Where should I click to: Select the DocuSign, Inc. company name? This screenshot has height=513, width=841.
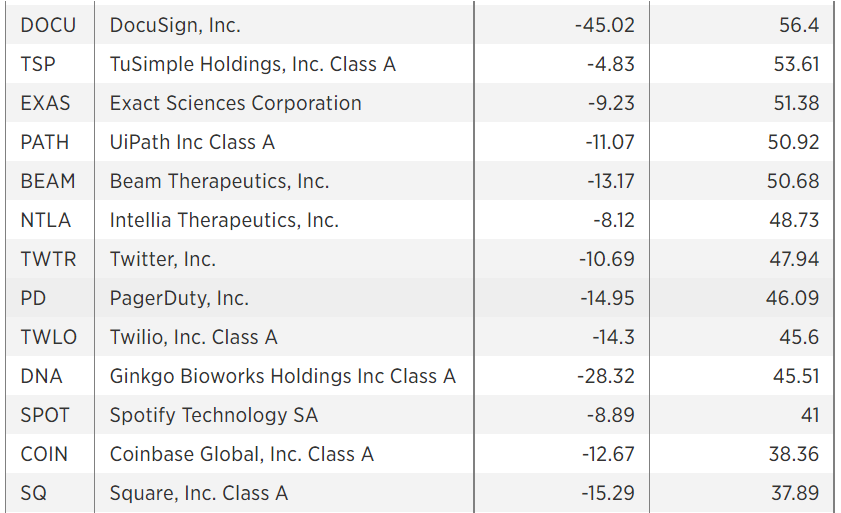pyautogui.click(x=175, y=25)
